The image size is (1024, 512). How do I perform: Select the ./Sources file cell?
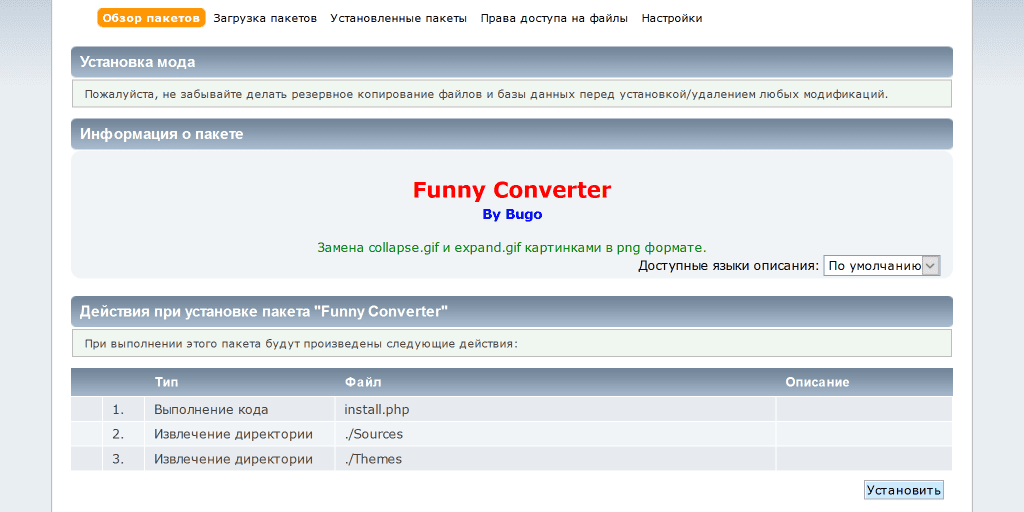(373, 434)
